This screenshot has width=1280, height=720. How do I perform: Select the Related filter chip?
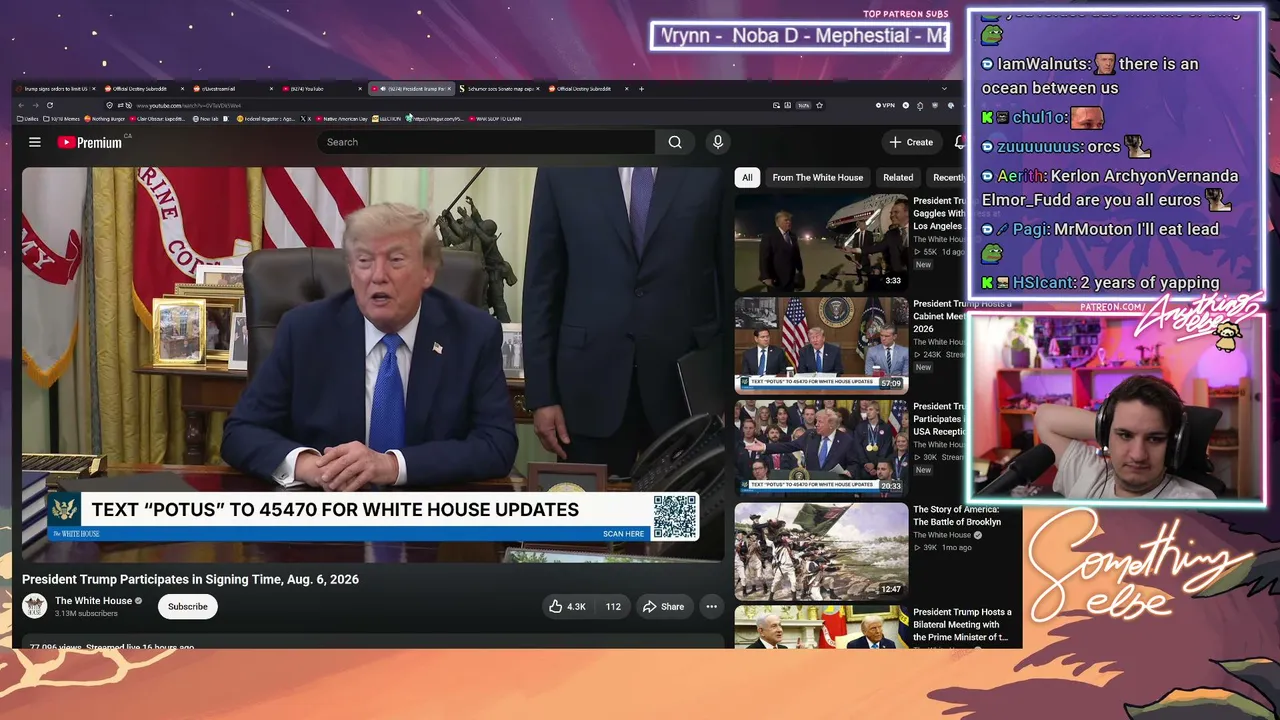(898, 177)
